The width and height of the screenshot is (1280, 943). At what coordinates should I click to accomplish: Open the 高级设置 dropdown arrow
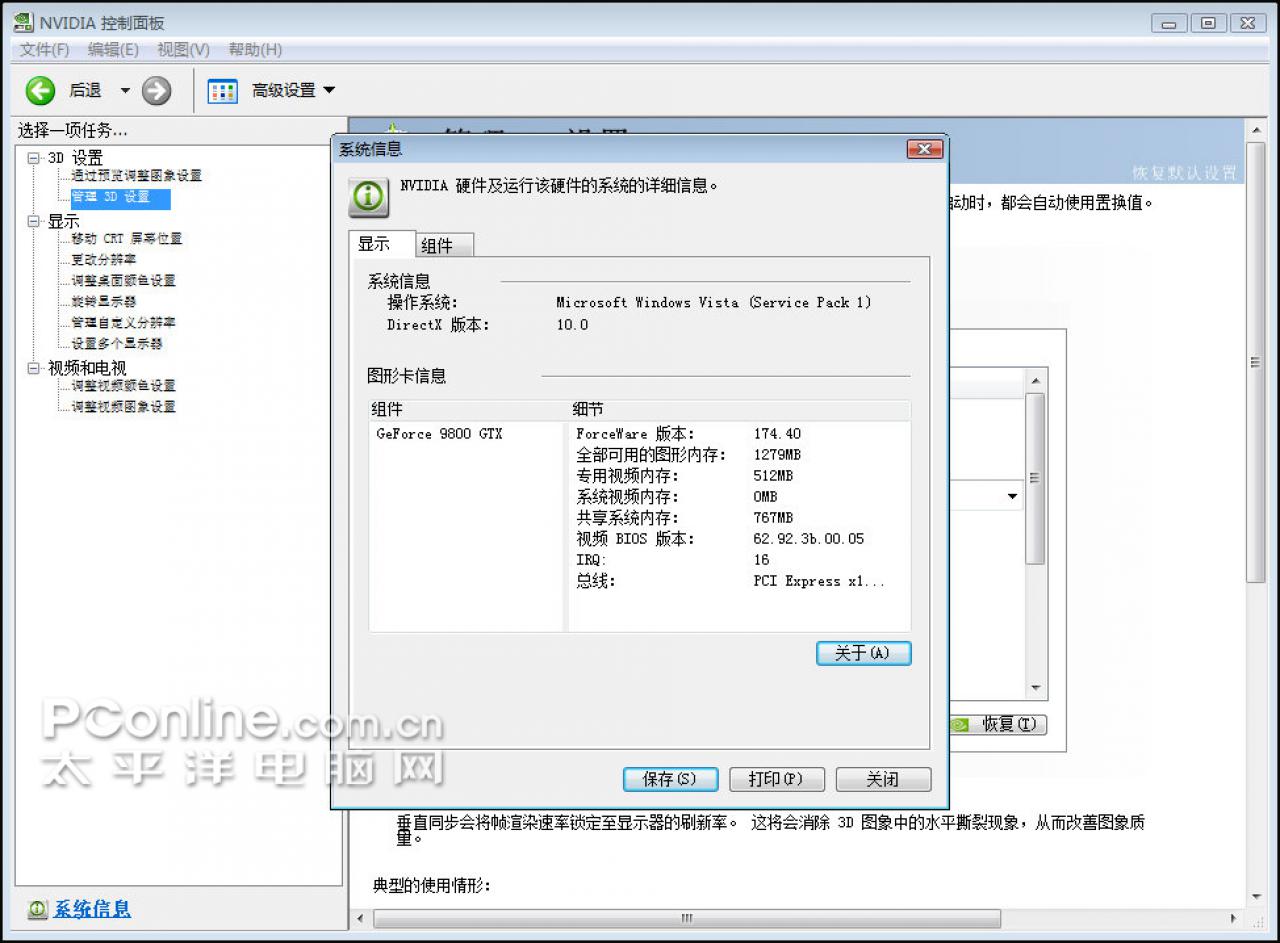tap(329, 90)
